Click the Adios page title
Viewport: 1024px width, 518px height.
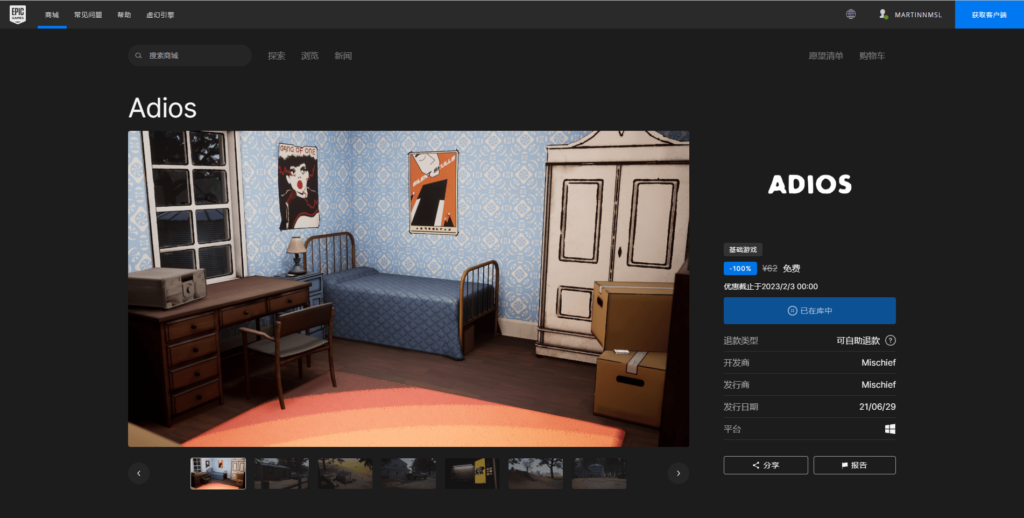click(x=163, y=108)
